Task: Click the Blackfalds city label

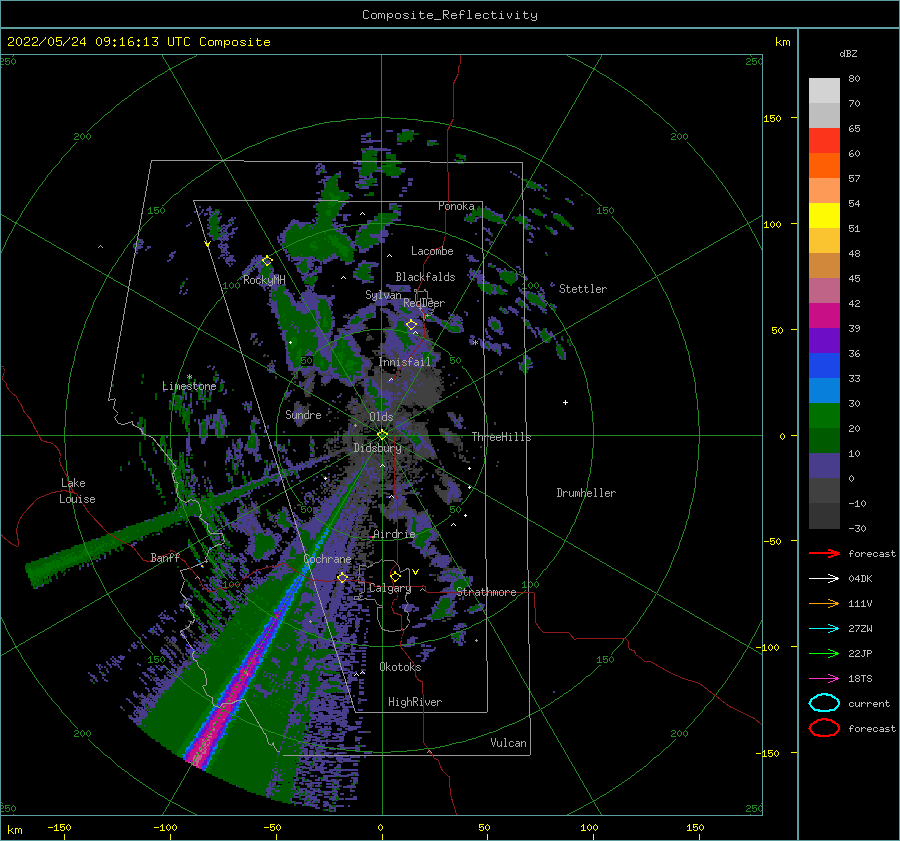Action: click(425, 277)
